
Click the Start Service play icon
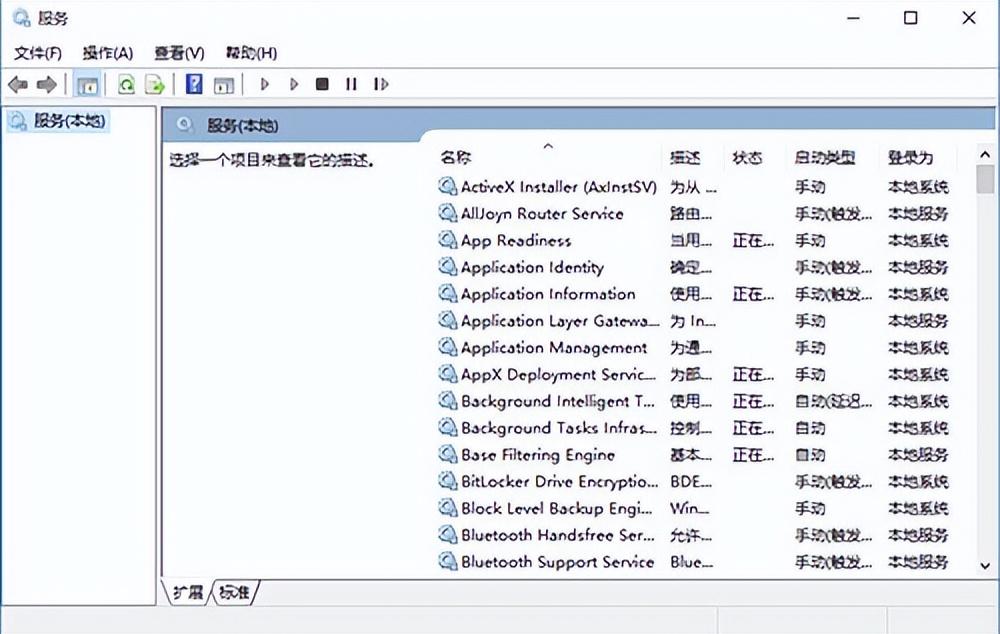[x=265, y=84]
